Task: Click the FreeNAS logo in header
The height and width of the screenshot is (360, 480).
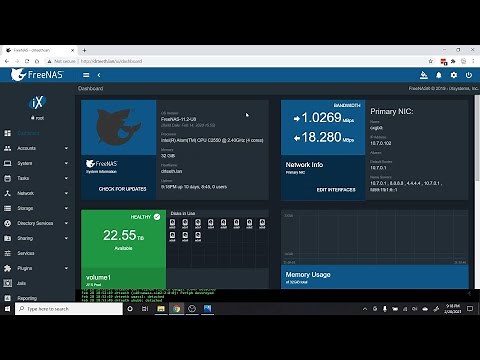Action: 37,75
